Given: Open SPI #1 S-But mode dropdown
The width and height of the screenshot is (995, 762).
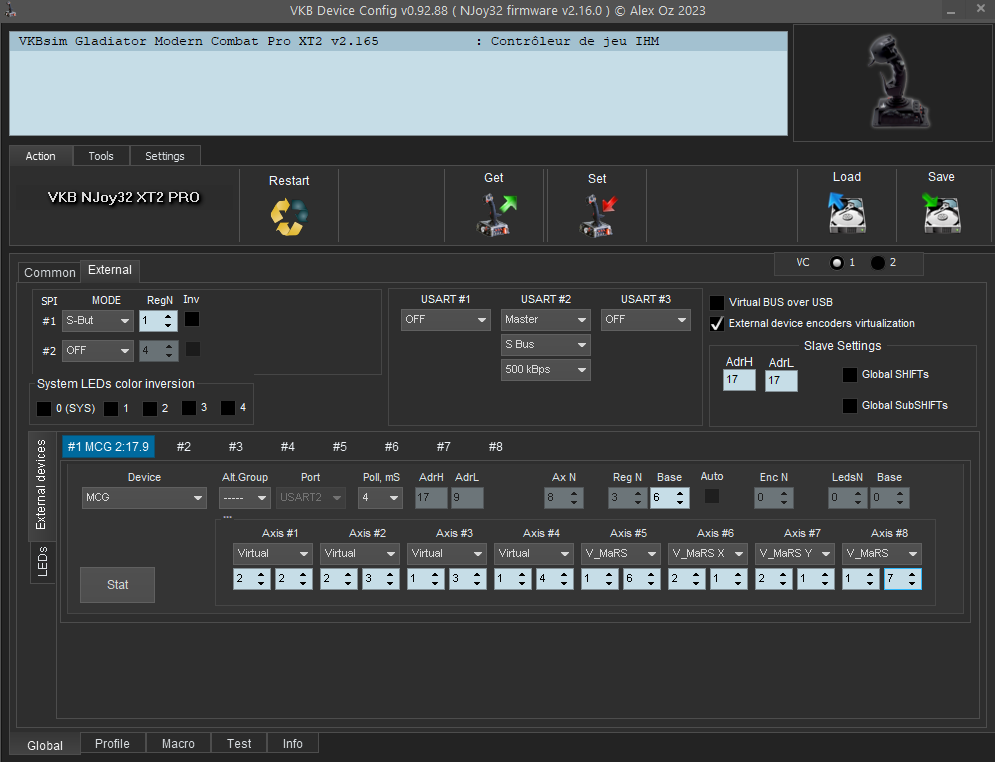Looking at the screenshot, I should (97, 321).
